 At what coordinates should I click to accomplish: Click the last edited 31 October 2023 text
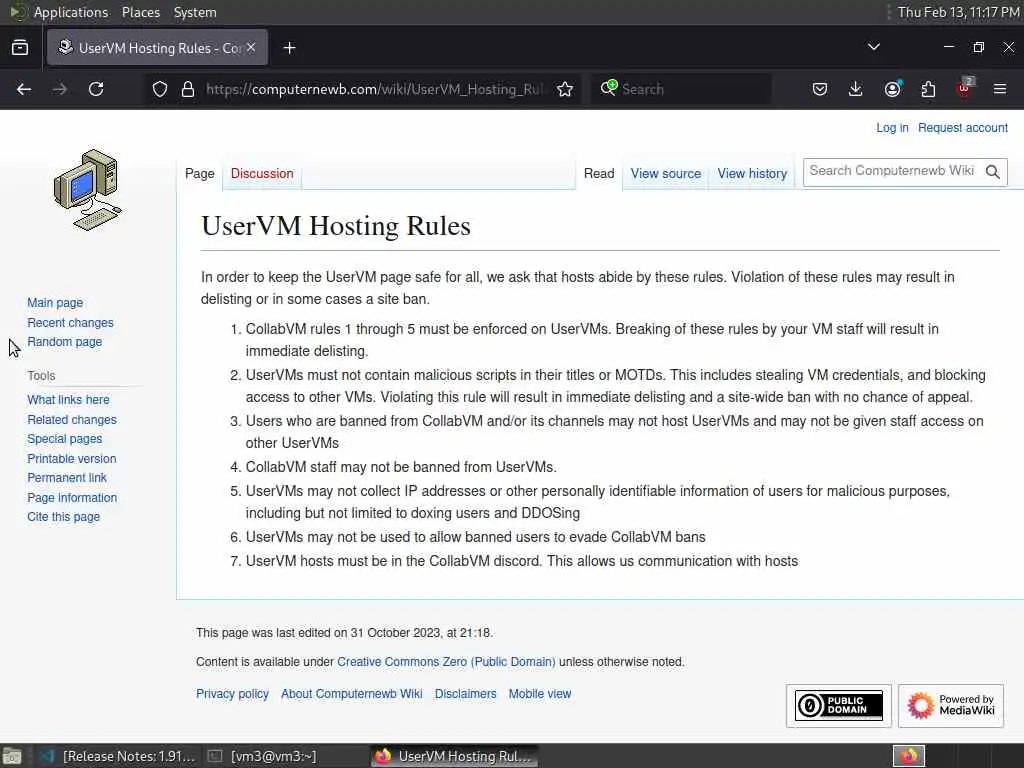pyautogui.click(x=344, y=633)
